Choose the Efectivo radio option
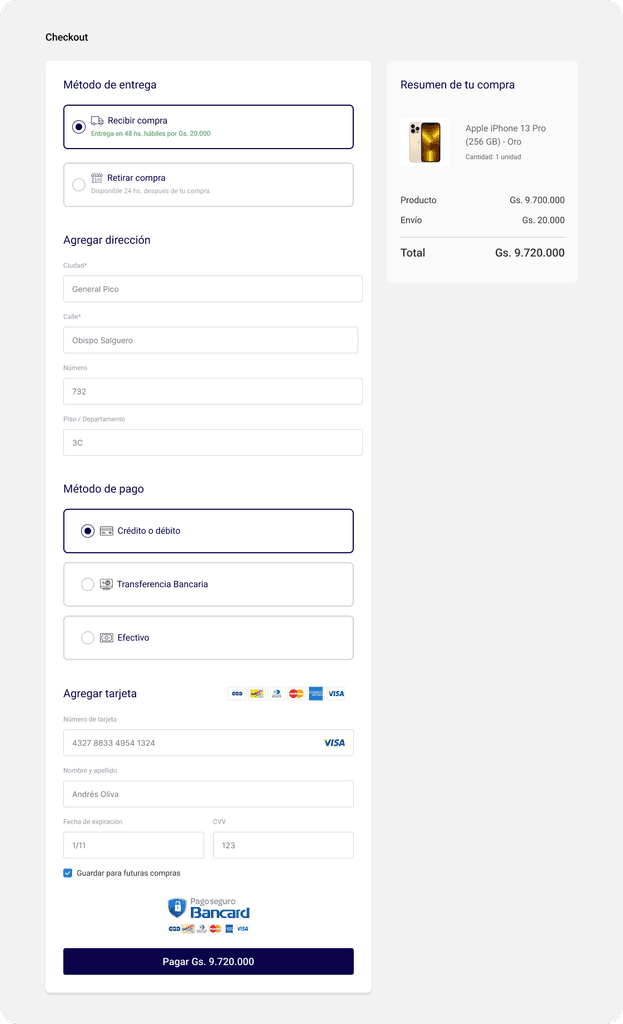Screen dimensions: 623x1024 coord(88,638)
